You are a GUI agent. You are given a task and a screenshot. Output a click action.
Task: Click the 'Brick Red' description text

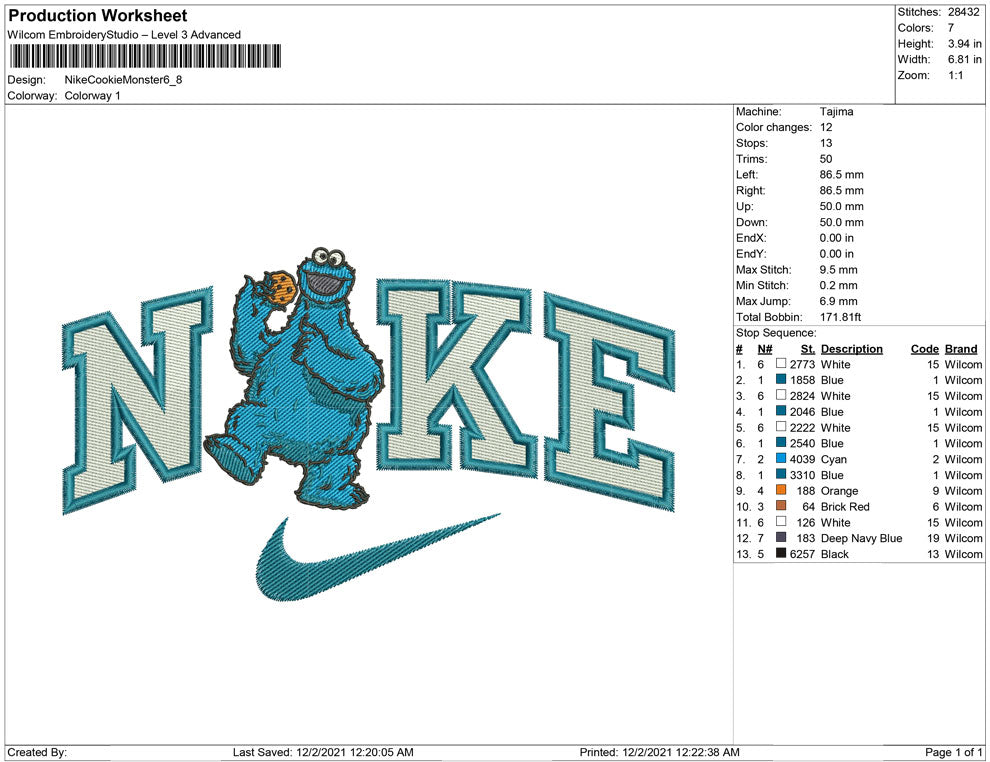(x=845, y=506)
